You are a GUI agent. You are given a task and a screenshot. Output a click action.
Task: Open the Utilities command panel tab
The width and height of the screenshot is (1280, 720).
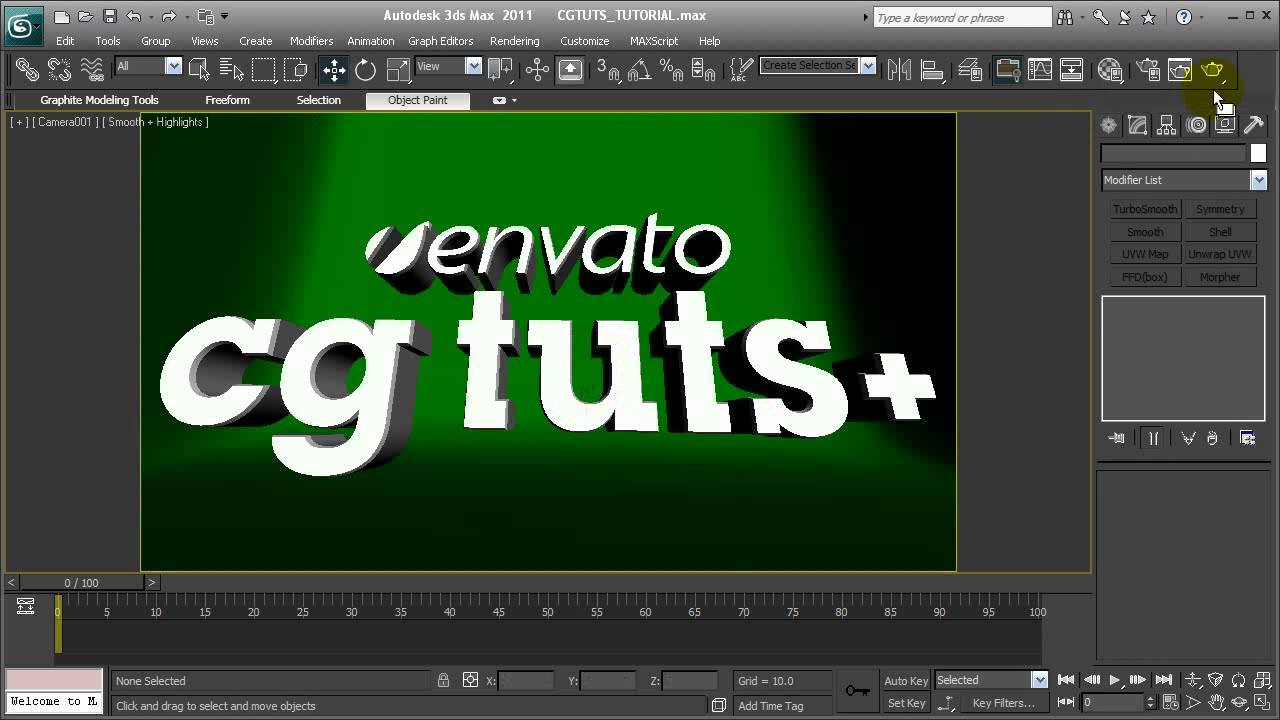point(1254,125)
